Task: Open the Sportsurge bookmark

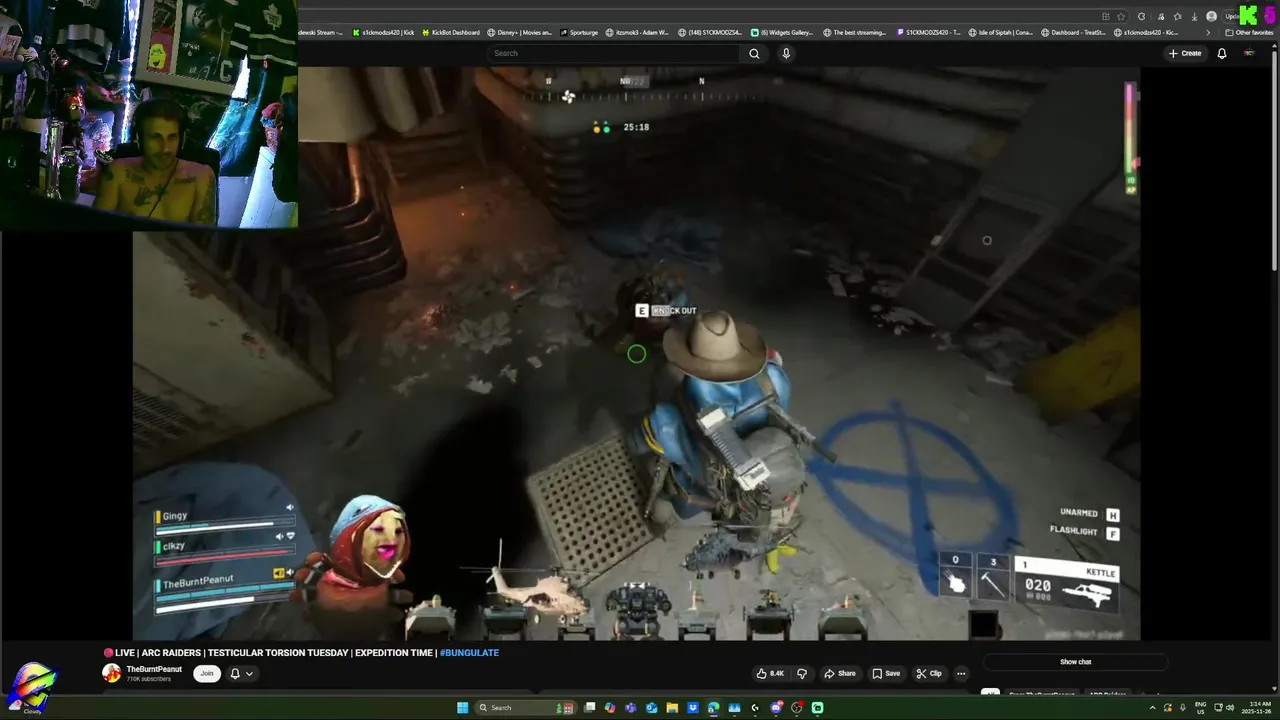Action: 578,32
